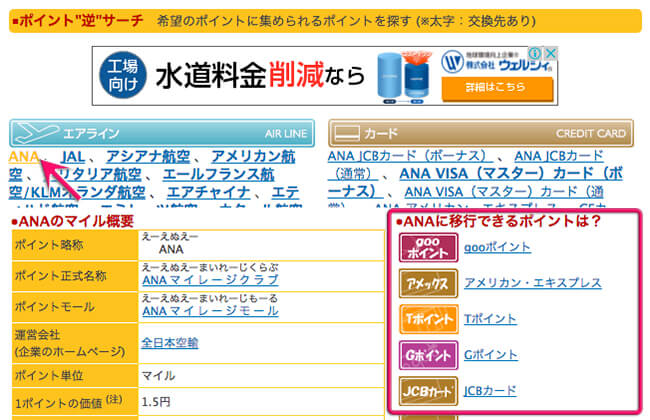Open the gooポイント text link
Screen dimensions: 650x420
click(x=497, y=248)
